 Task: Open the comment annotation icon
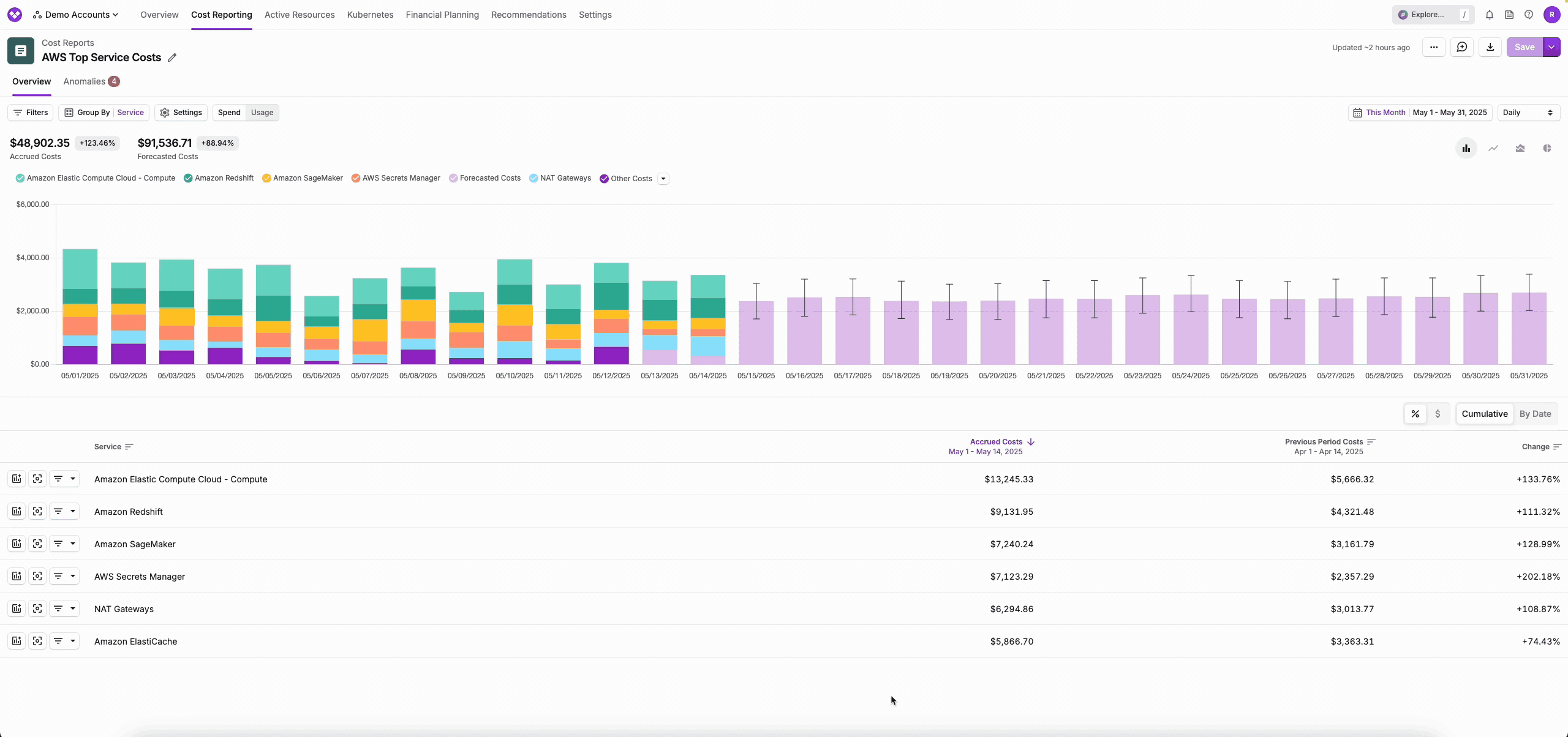point(1462,47)
